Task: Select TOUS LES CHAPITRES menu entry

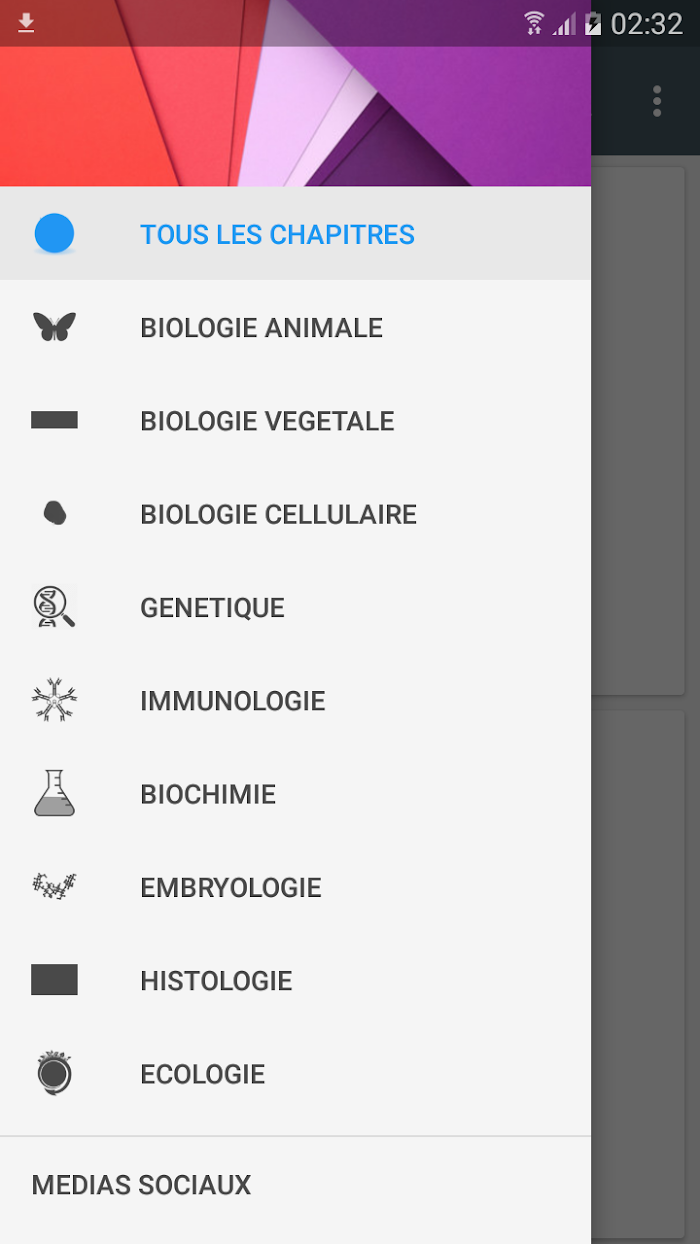Action: pos(295,234)
